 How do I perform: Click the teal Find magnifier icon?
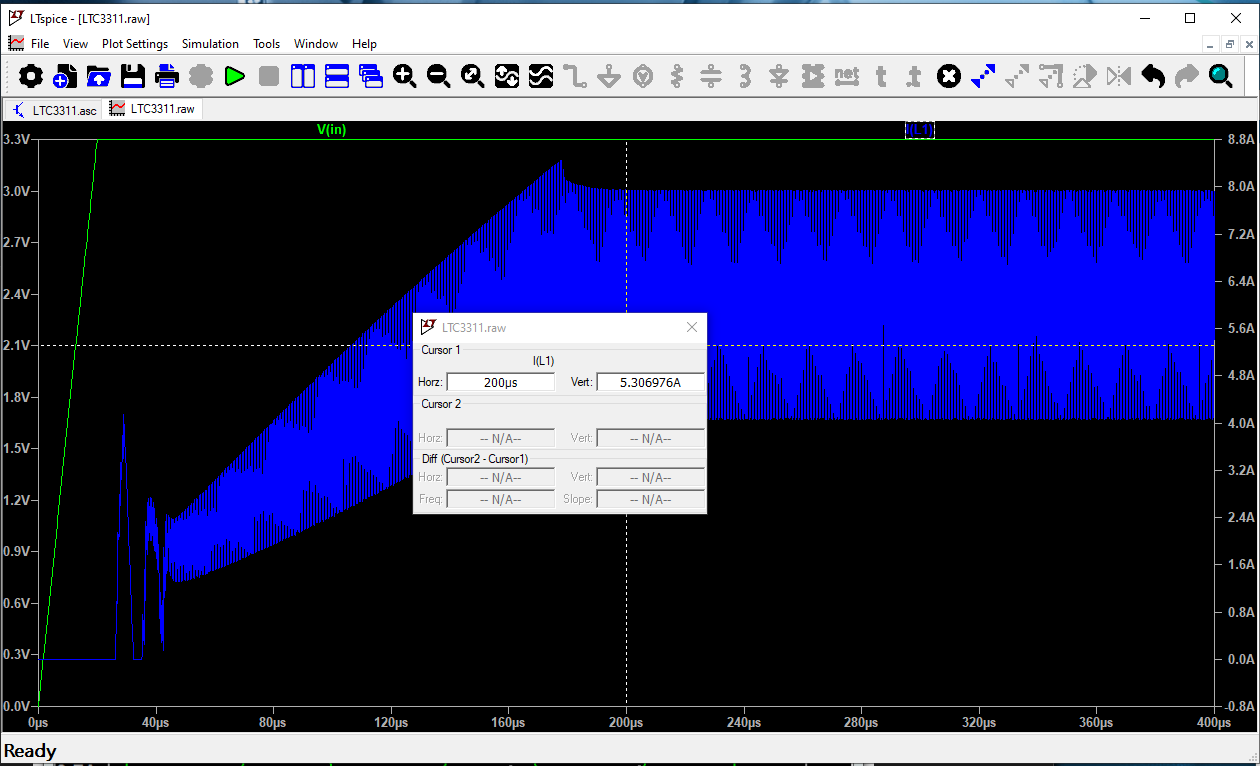point(1220,76)
